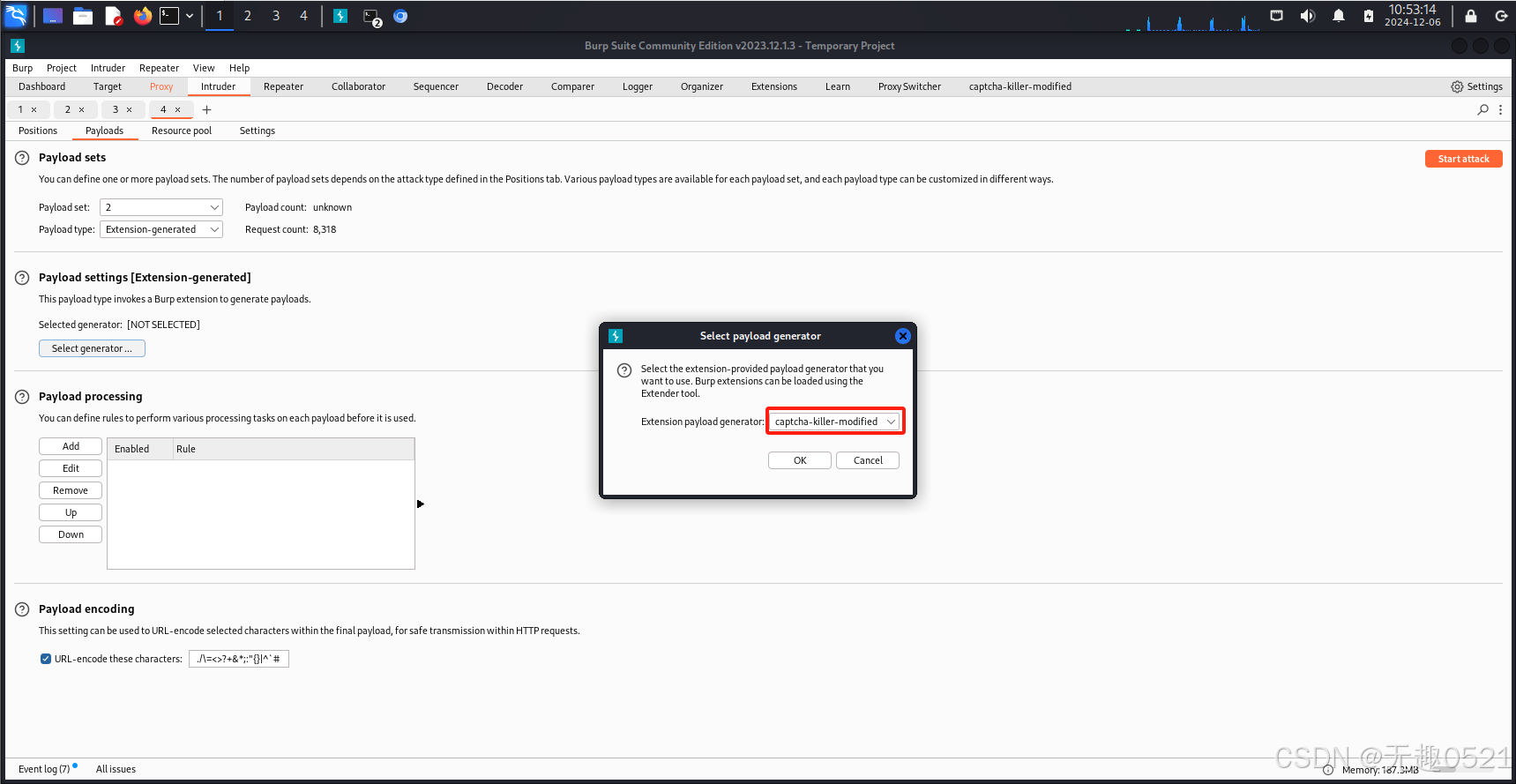
Task: Switch to workspace 3
Action: [x=276, y=16]
